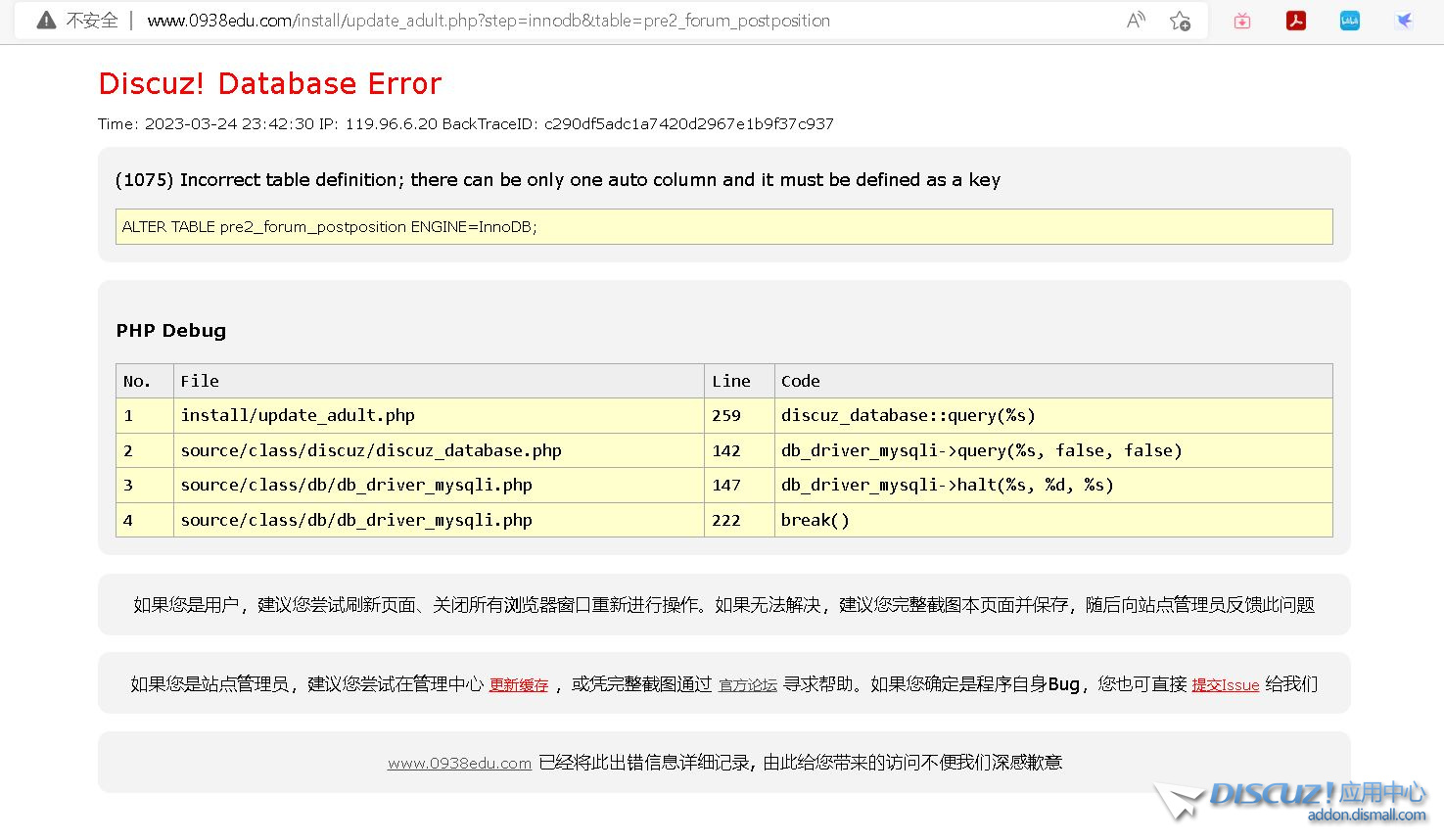Click the not-secure warning triangle icon

pyautogui.click(x=46, y=21)
